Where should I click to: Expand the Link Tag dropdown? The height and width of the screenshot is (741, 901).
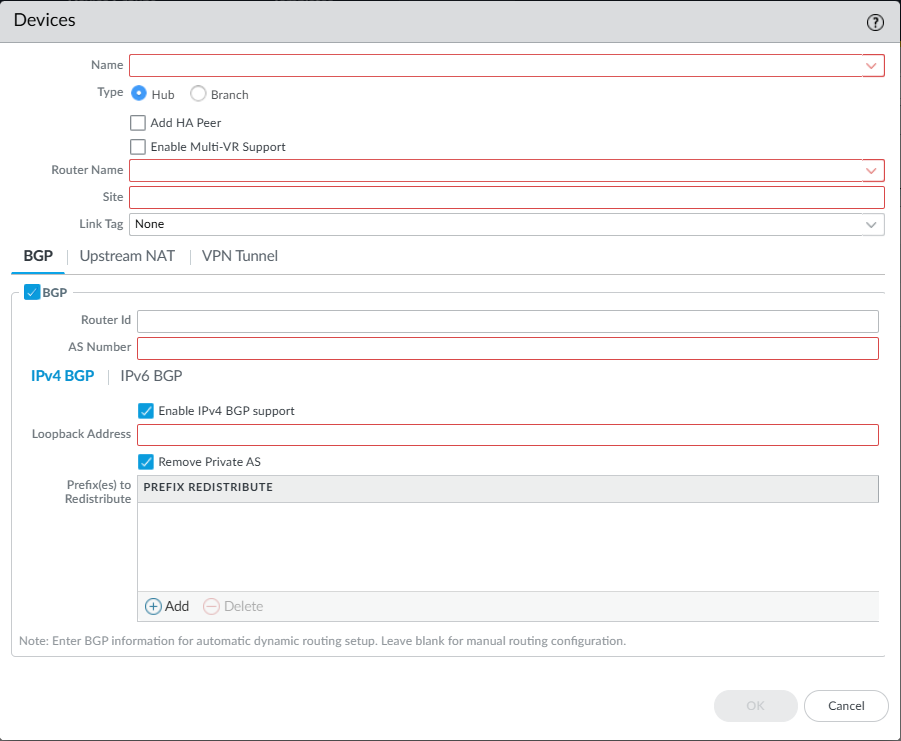871,225
